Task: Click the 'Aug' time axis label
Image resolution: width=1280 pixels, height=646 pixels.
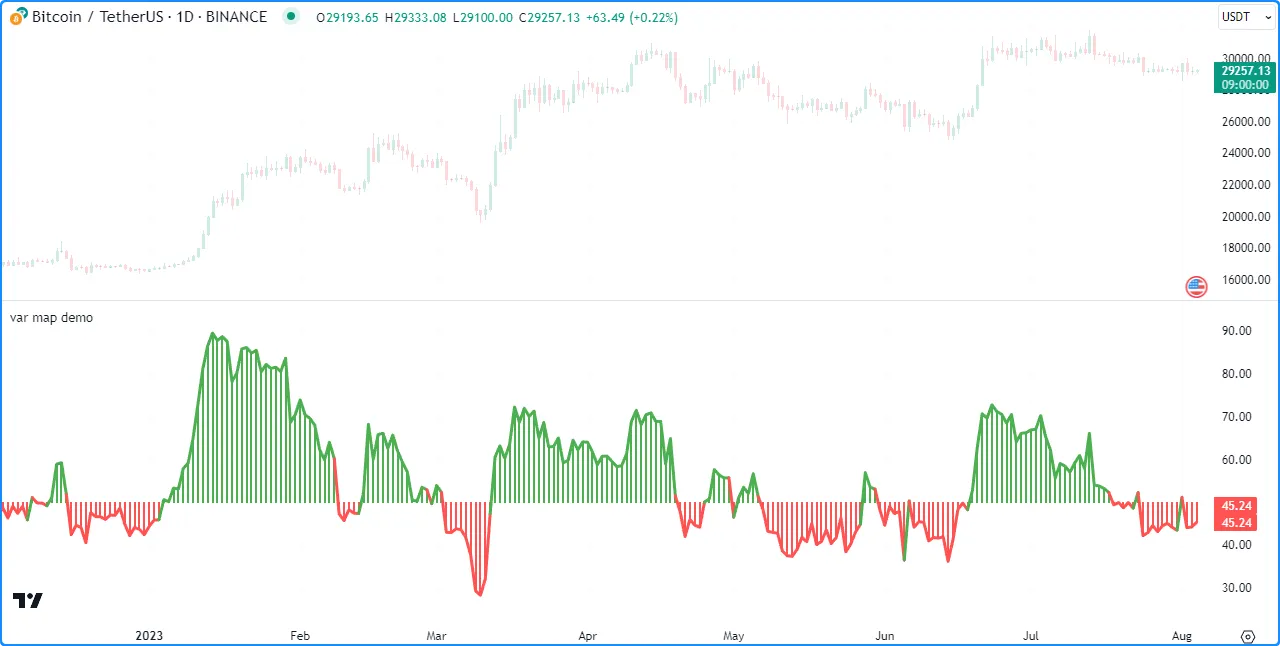Action: 1182,636
